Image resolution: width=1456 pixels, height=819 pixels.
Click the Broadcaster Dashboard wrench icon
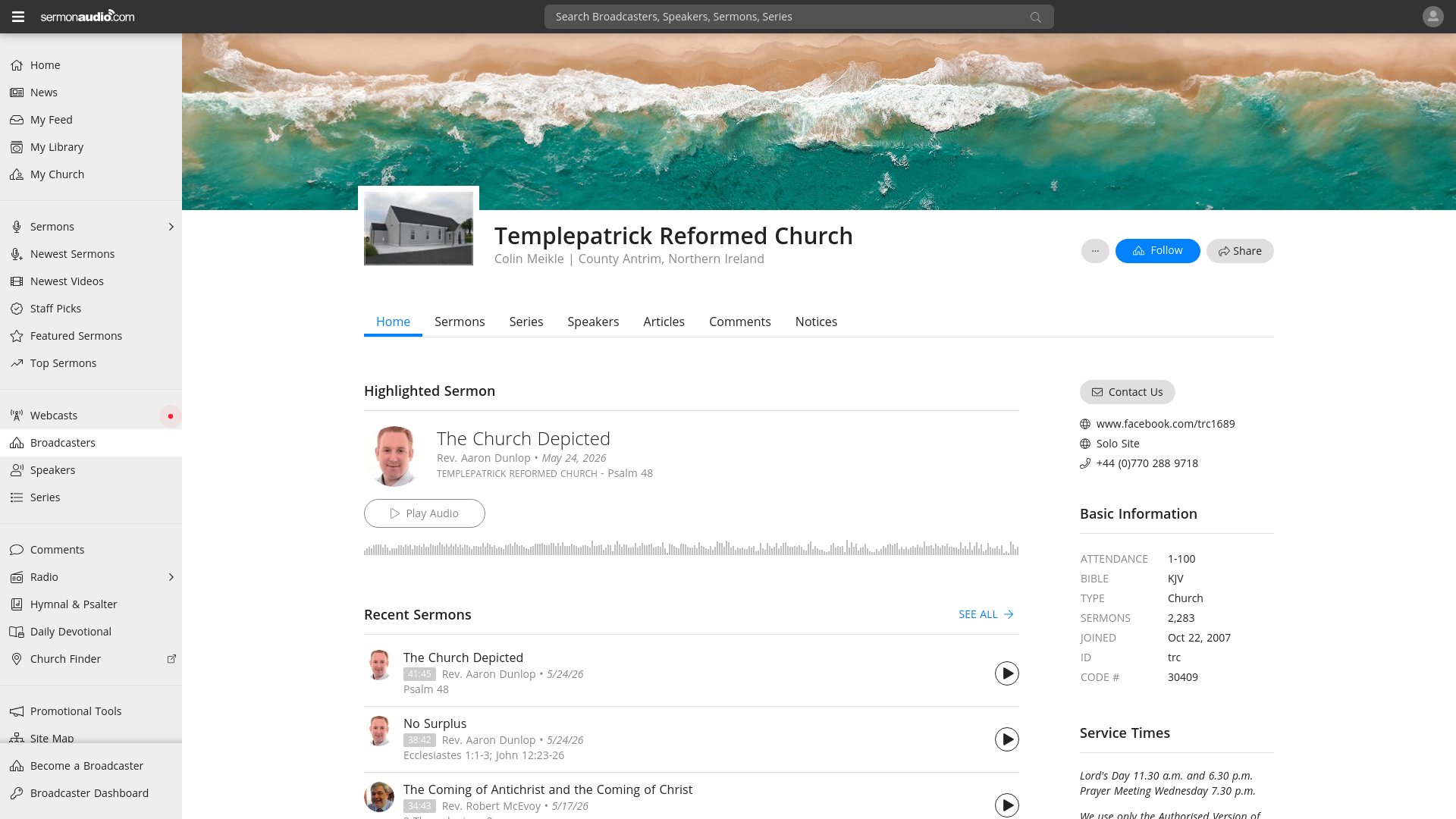pyautogui.click(x=17, y=793)
